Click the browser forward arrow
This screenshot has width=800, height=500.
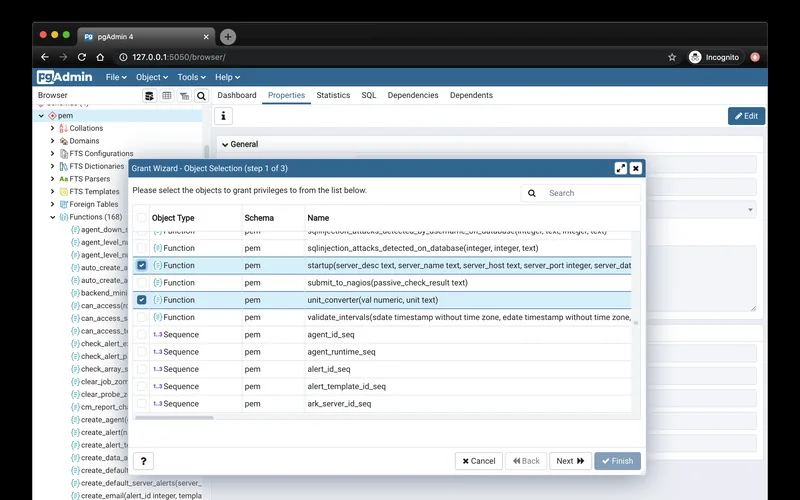point(63,57)
